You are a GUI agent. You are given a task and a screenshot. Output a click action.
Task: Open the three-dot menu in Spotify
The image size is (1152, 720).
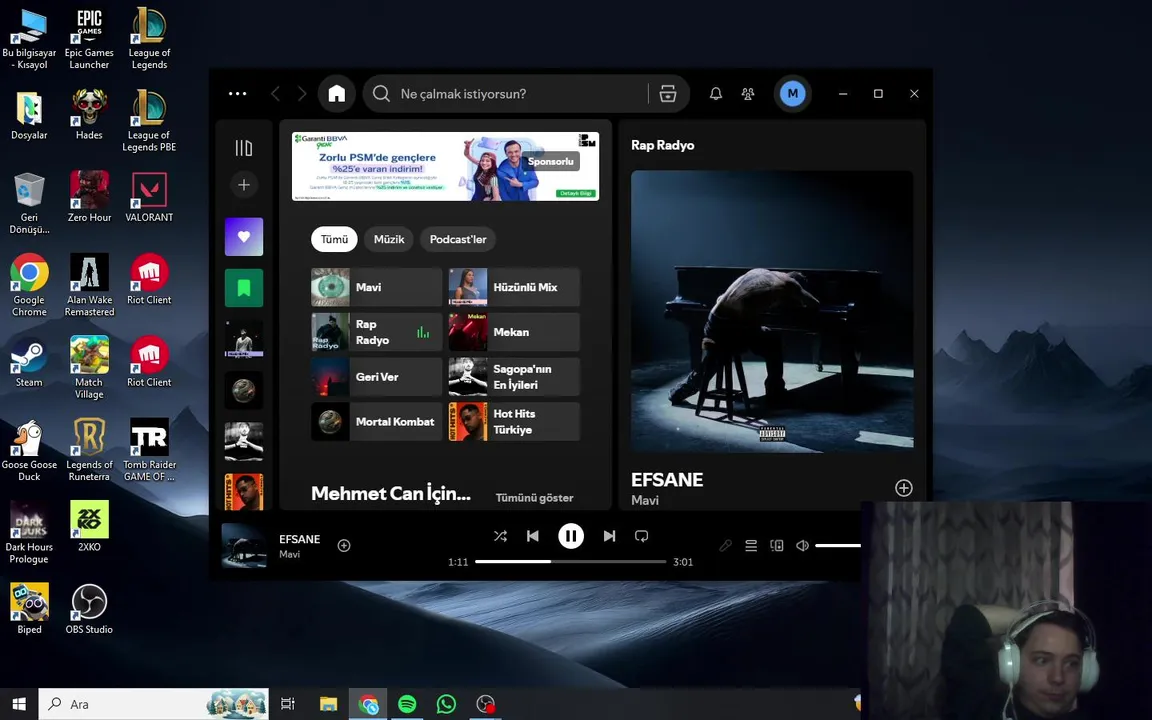237,93
